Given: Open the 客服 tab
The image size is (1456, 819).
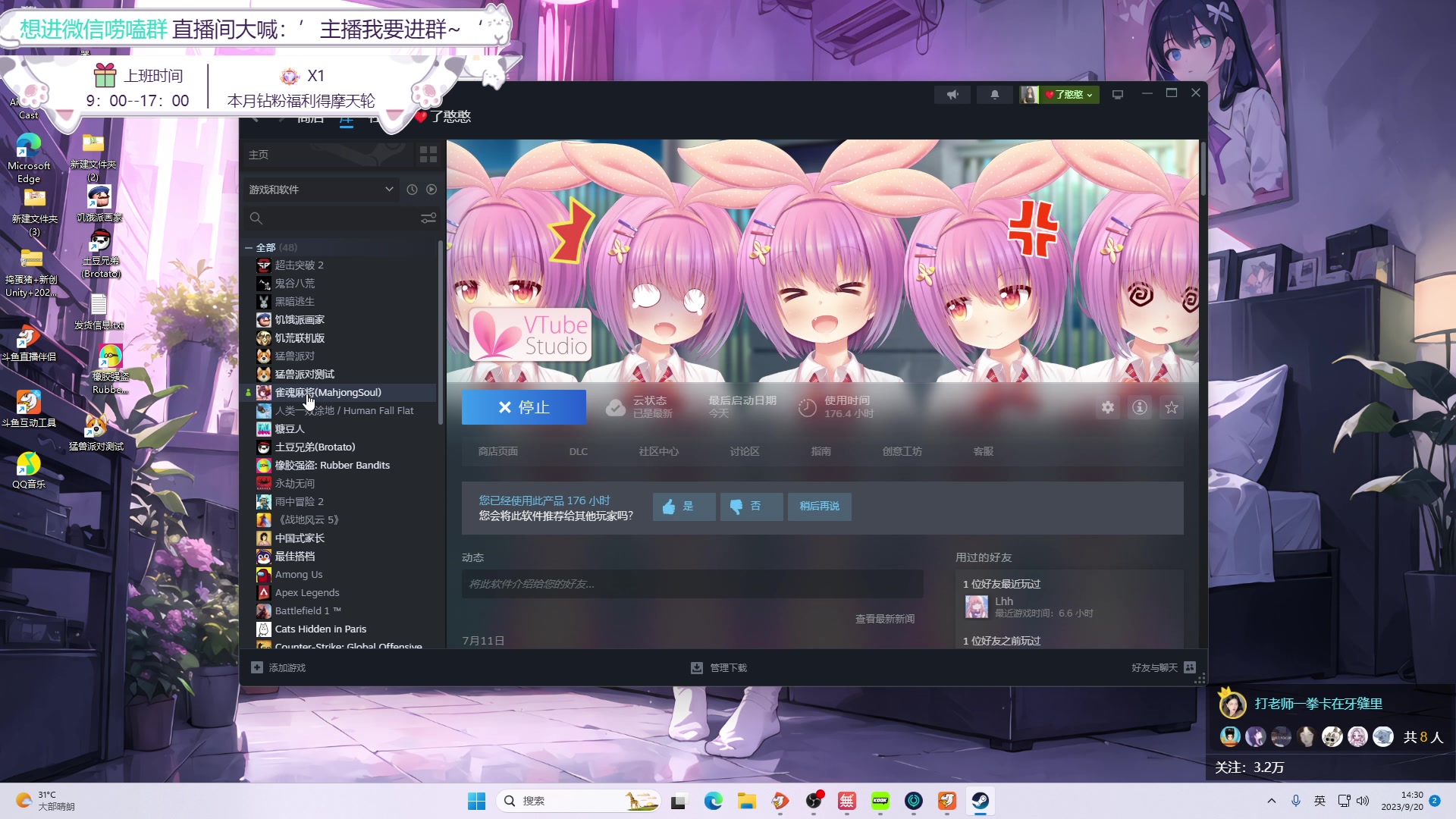Looking at the screenshot, I should 983,451.
